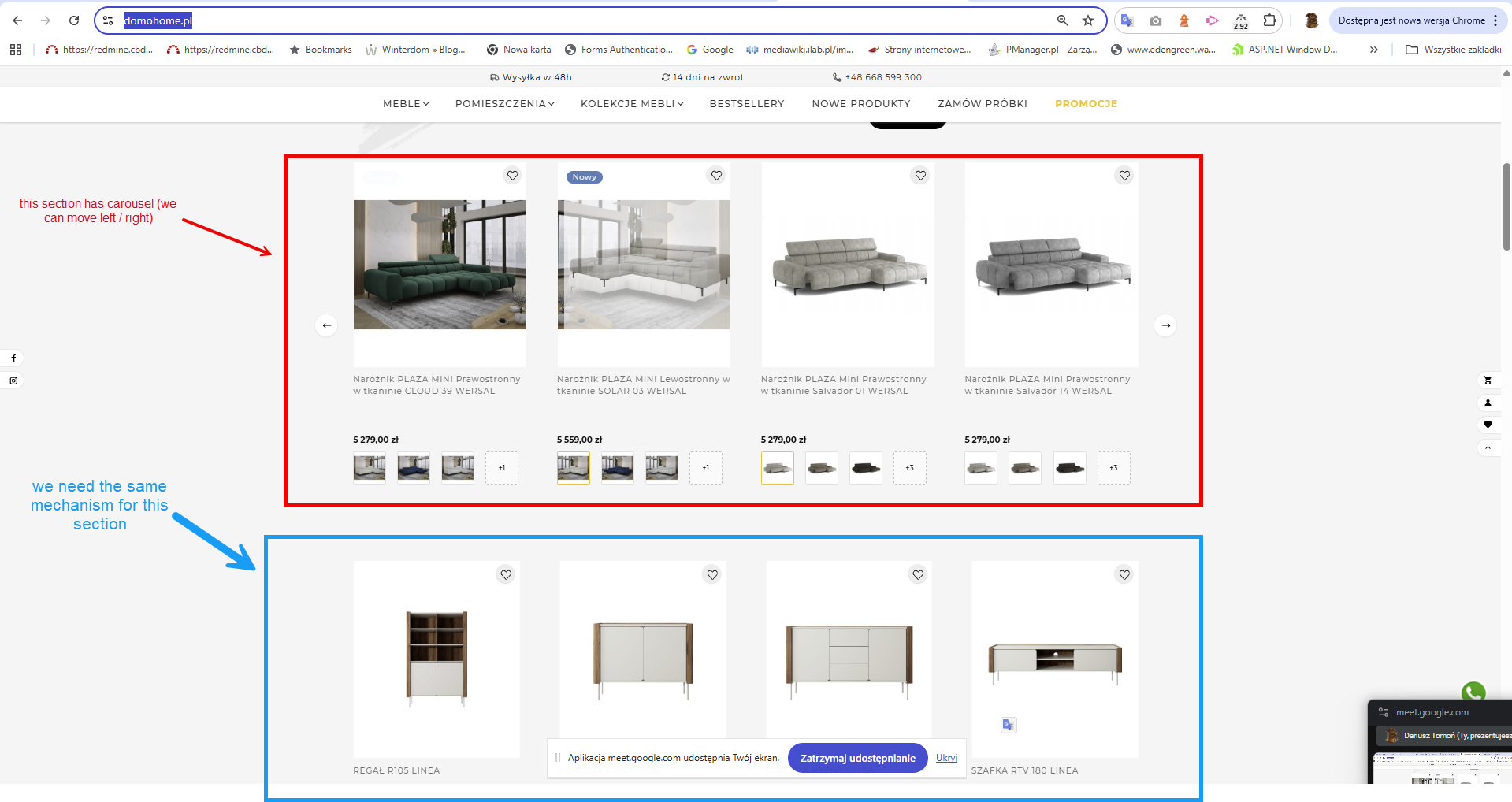Click the Ukryj link
The height and width of the screenshot is (802, 1512).
coord(946,758)
